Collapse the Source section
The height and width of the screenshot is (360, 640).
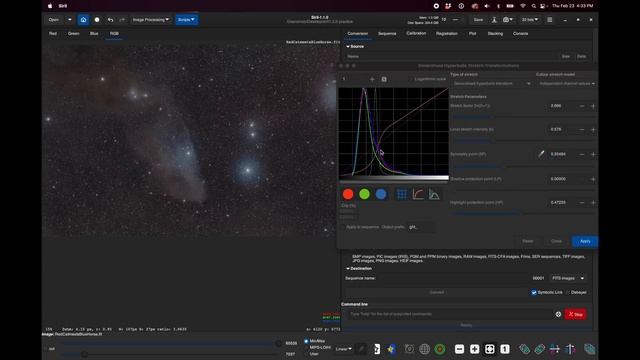pos(356,47)
